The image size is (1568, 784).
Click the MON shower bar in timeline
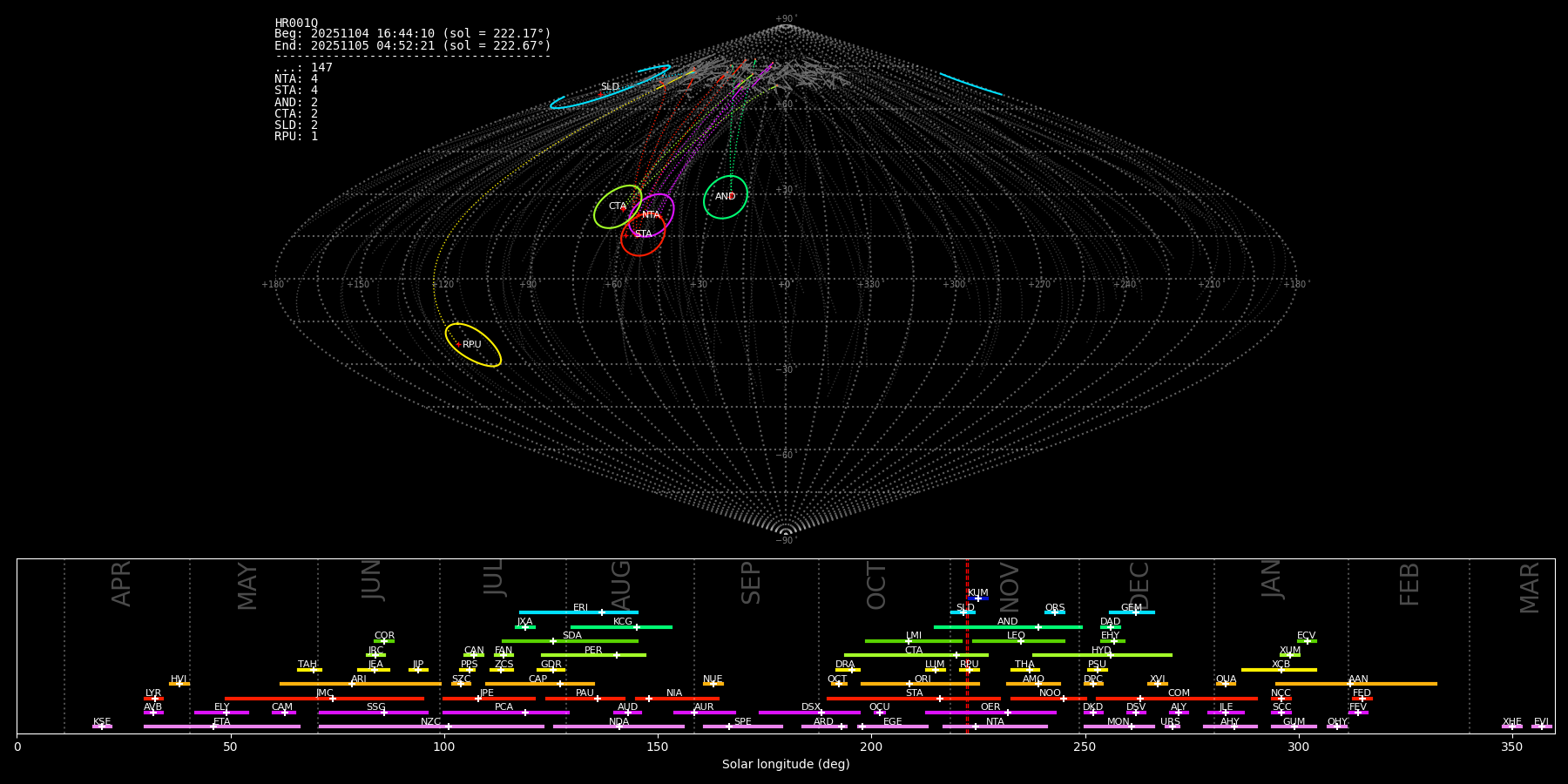click(1119, 727)
